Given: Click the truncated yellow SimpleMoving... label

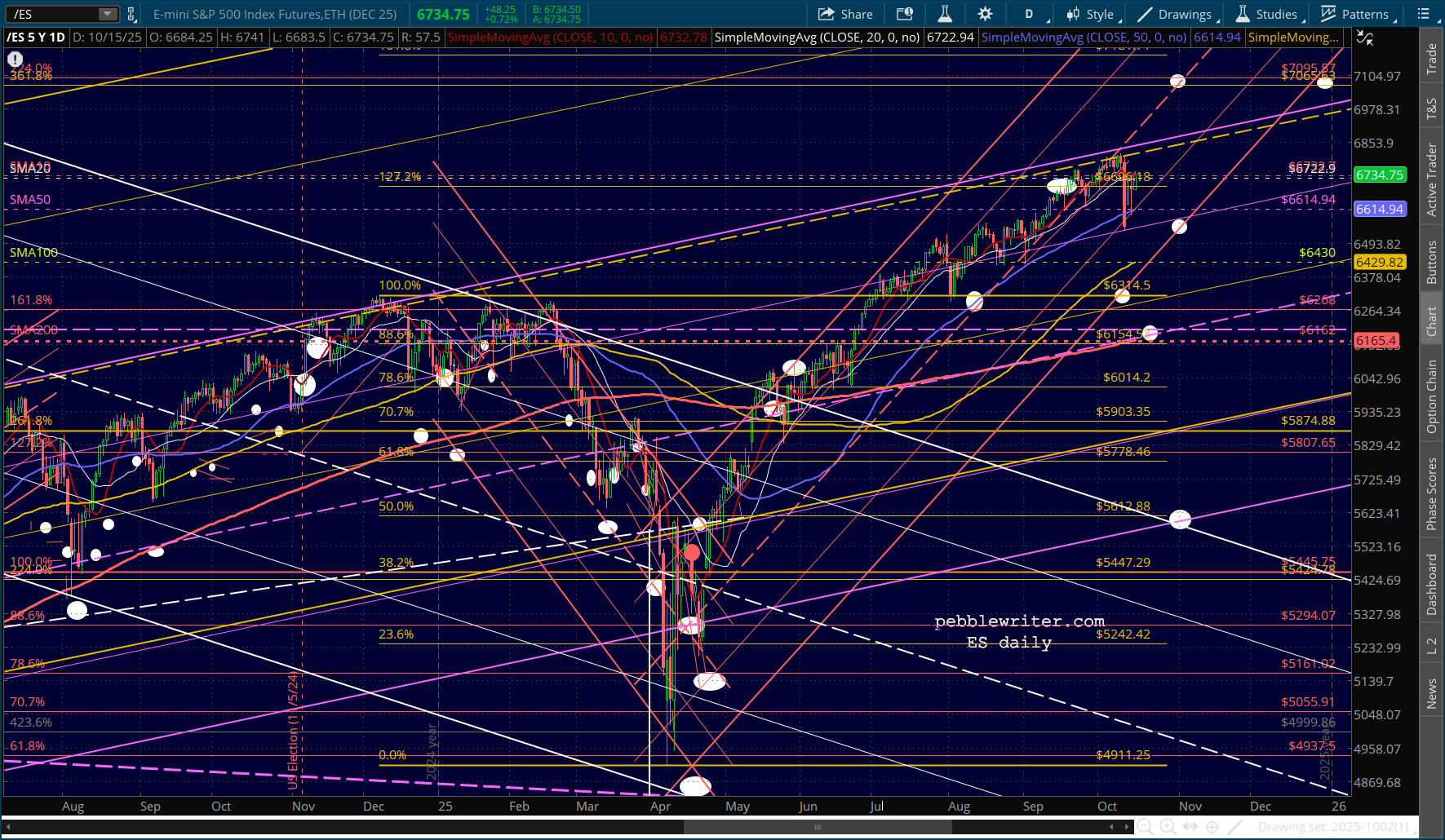Looking at the screenshot, I should point(1294,38).
